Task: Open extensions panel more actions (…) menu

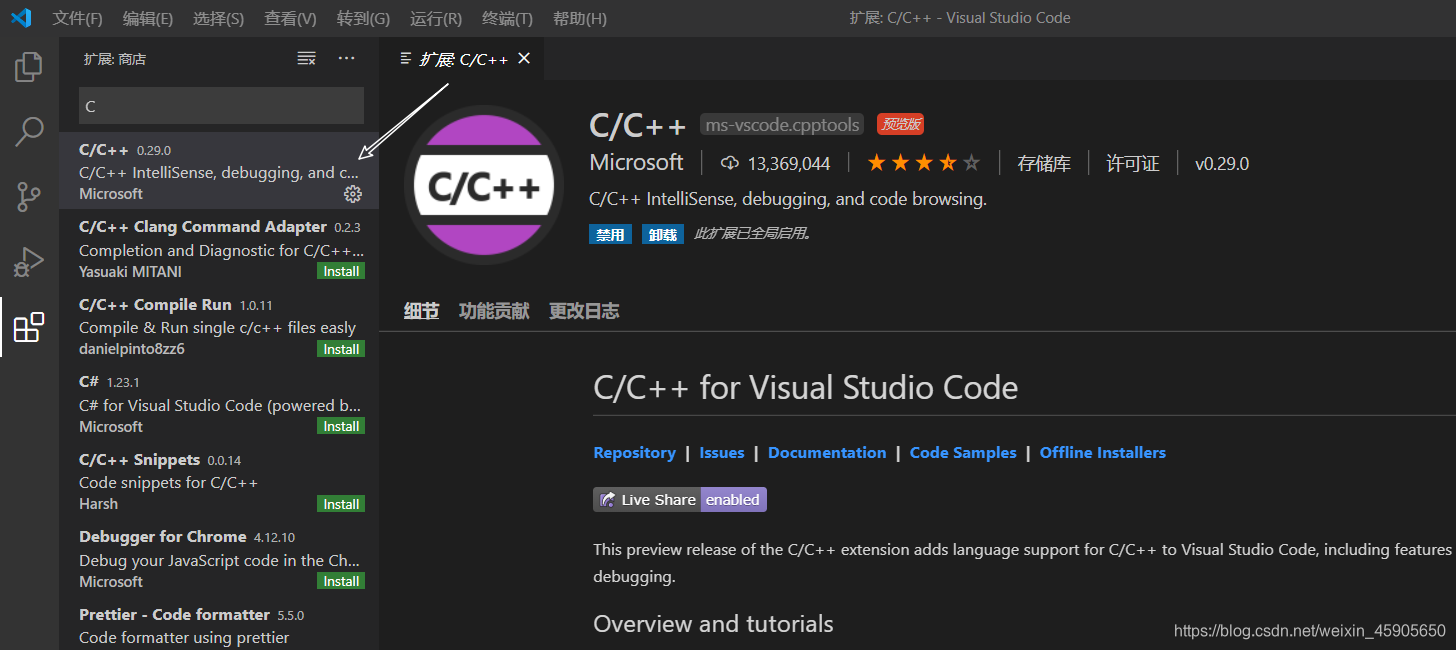Action: tap(346, 59)
